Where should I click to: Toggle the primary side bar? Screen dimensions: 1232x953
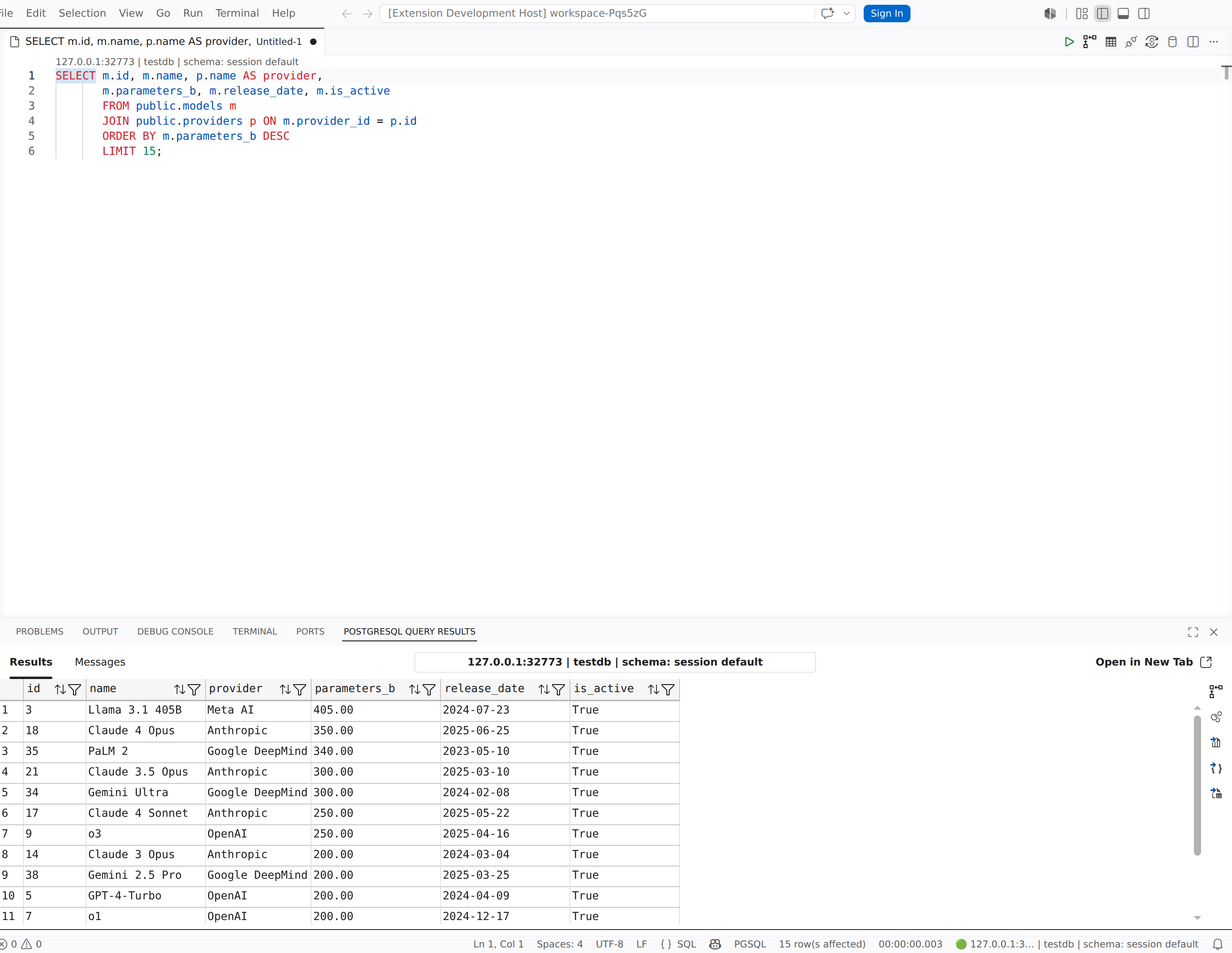tap(1103, 14)
